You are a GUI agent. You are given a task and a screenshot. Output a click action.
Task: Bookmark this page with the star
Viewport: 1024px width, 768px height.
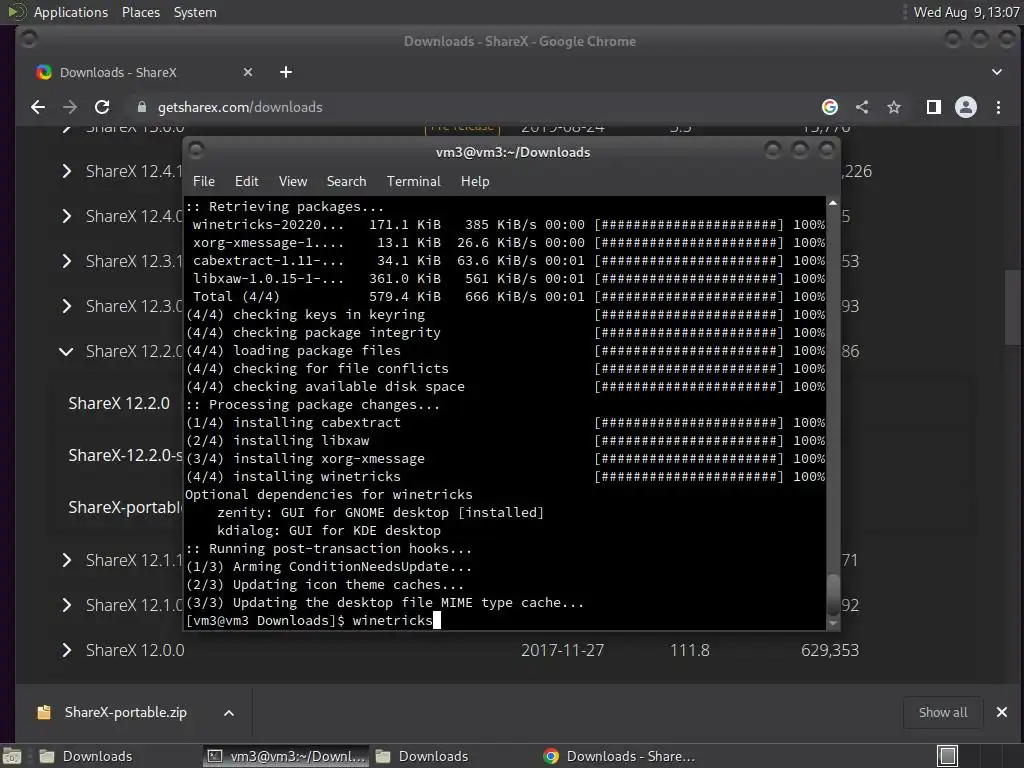[x=894, y=107]
